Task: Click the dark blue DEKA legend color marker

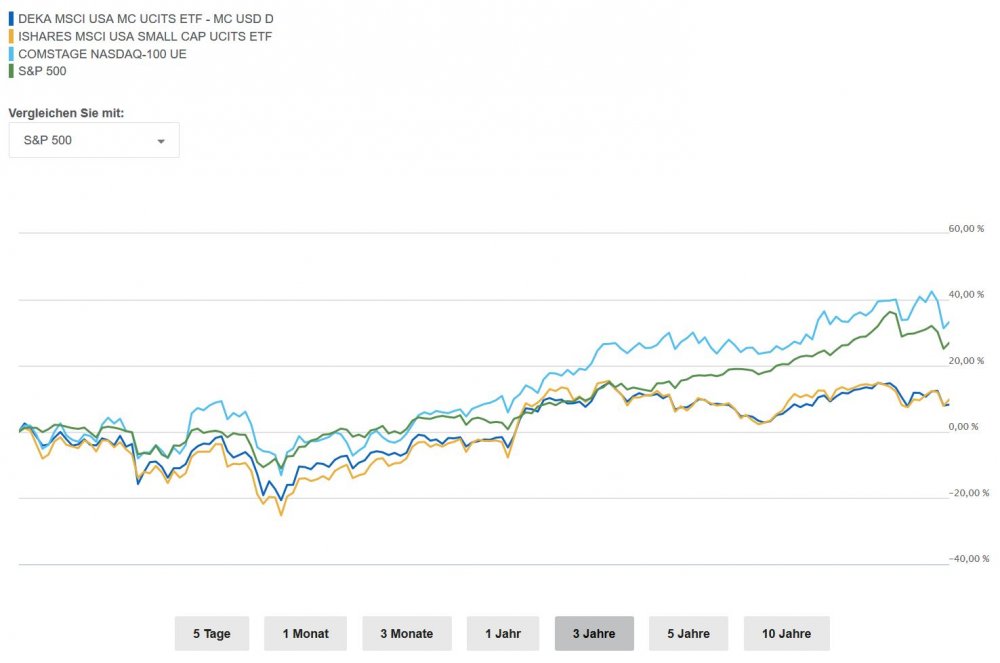Action: click(x=11, y=18)
